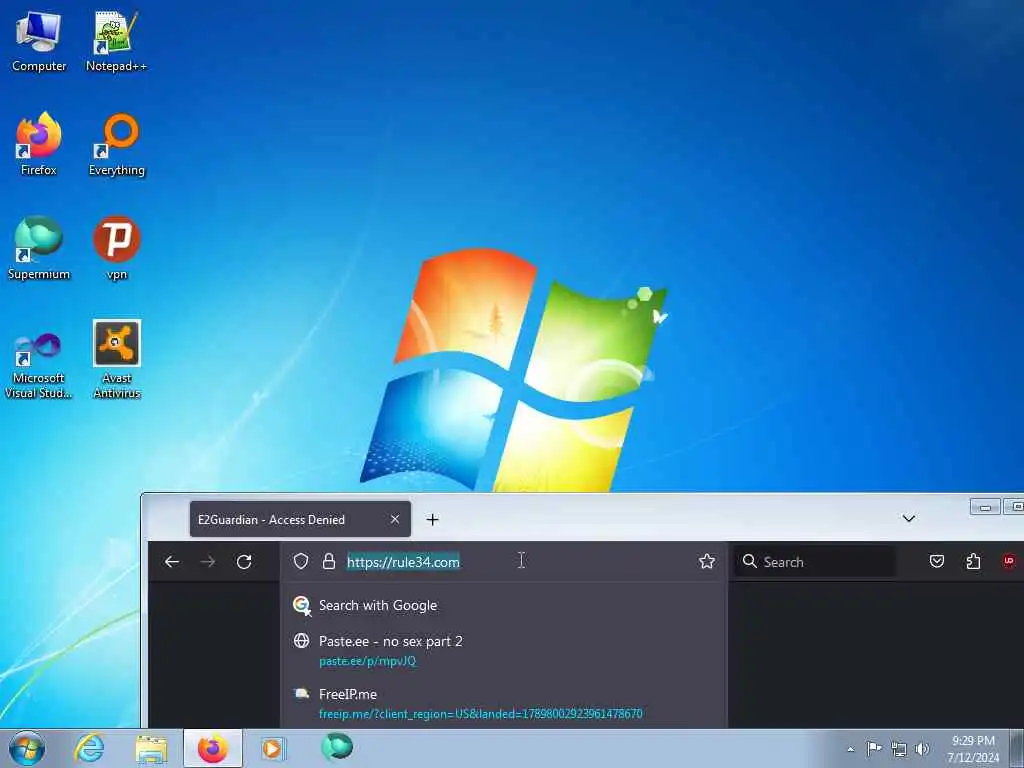Open the Save to Pocket button

click(936, 562)
